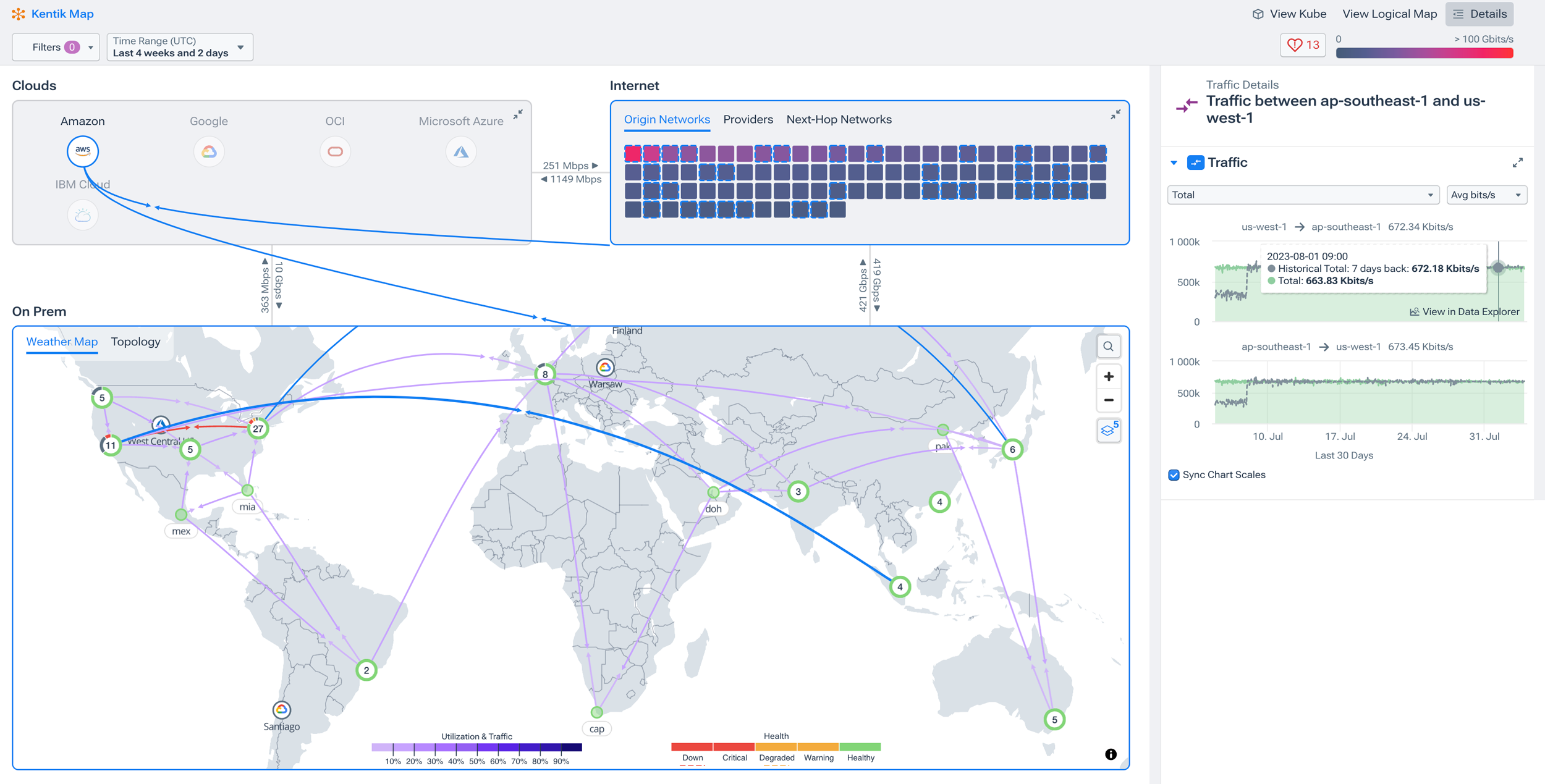Zoom in on the map
Viewport: 1545px width, 784px height.
(1109, 376)
